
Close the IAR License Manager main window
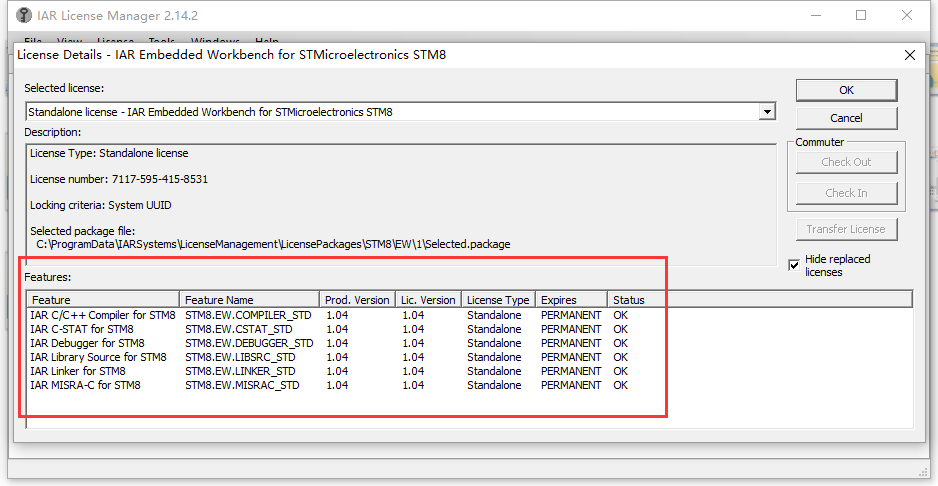click(x=907, y=15)
